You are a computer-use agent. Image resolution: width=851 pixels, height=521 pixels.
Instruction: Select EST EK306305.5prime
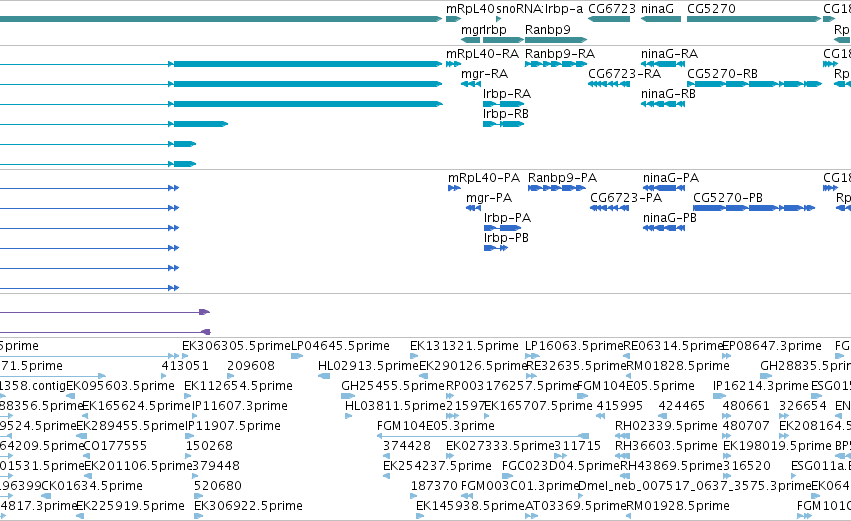click(237, 346)
